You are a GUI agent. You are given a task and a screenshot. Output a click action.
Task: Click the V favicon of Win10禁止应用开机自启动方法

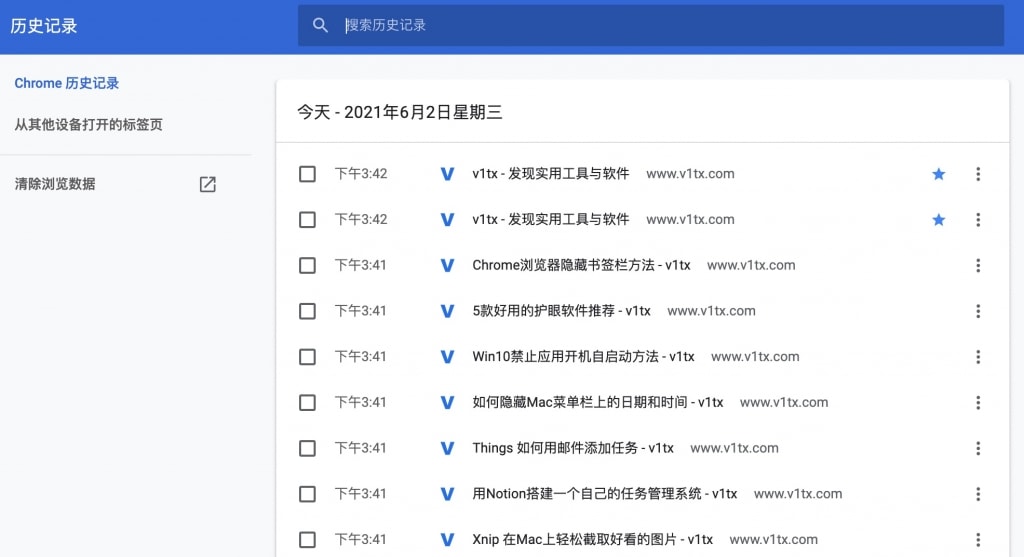447,357
